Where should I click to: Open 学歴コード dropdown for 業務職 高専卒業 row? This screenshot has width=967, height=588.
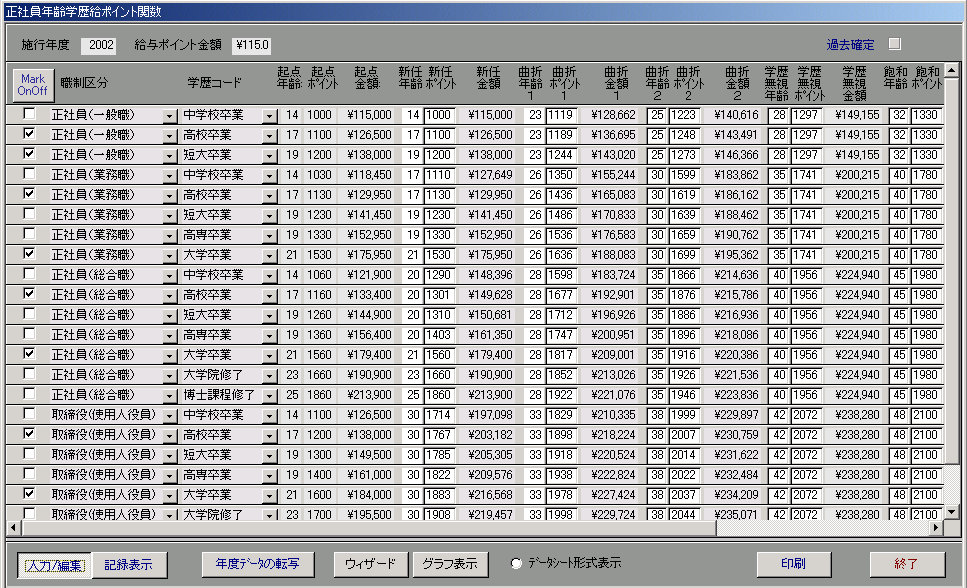270,236
